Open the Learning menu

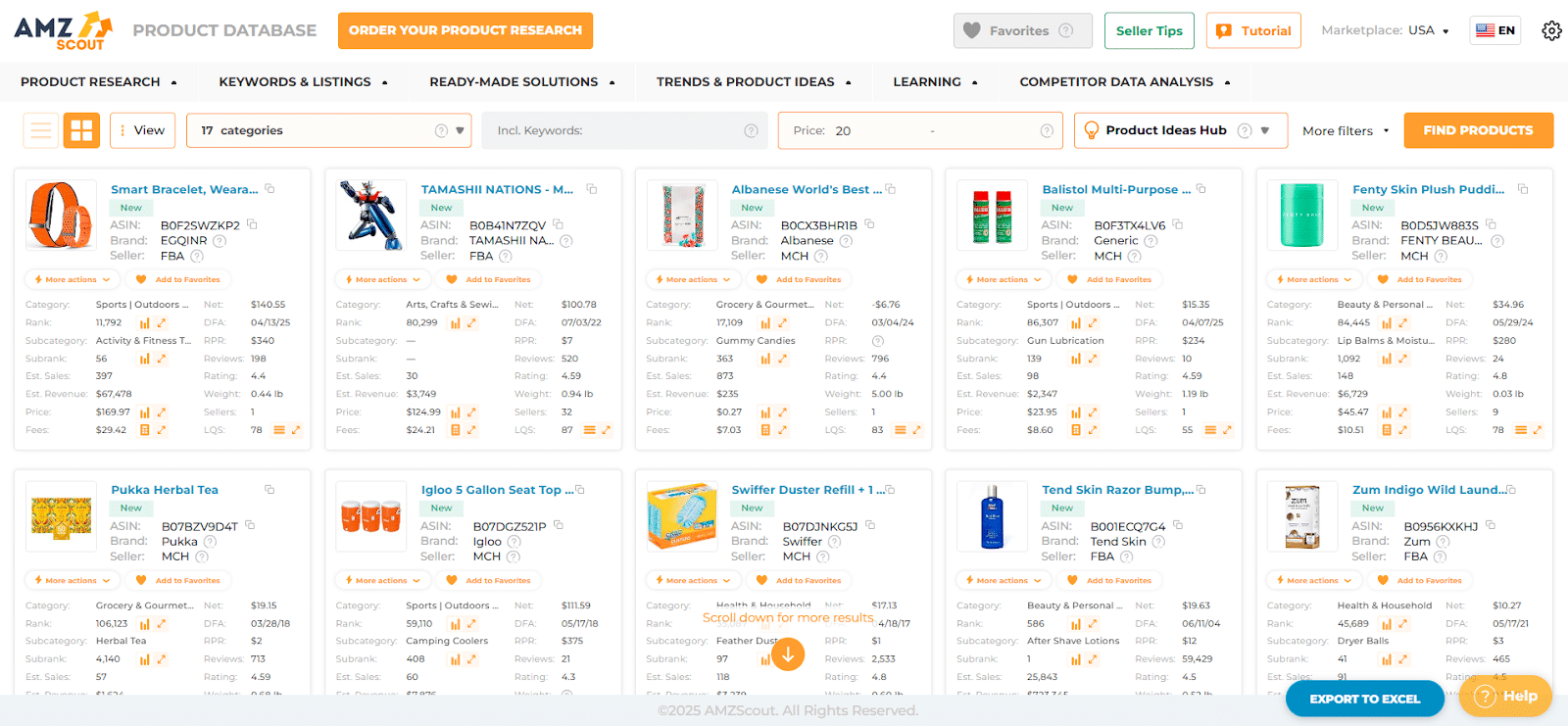click(935, 82)
